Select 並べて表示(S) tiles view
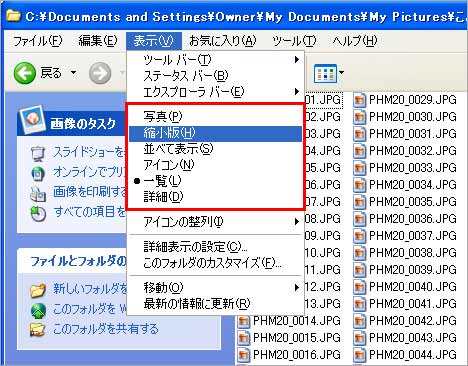 click(x=215, y=149)
